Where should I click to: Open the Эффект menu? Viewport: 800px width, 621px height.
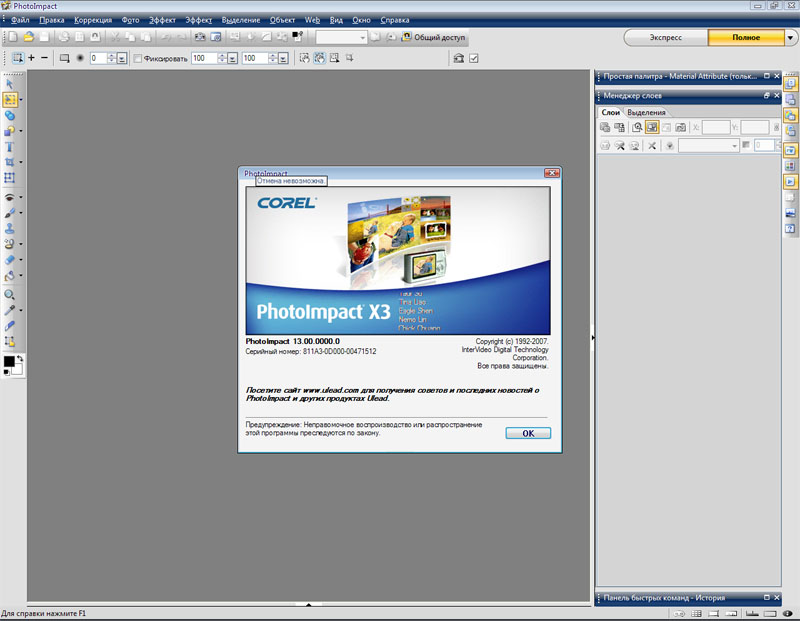(x=162, y=20)
